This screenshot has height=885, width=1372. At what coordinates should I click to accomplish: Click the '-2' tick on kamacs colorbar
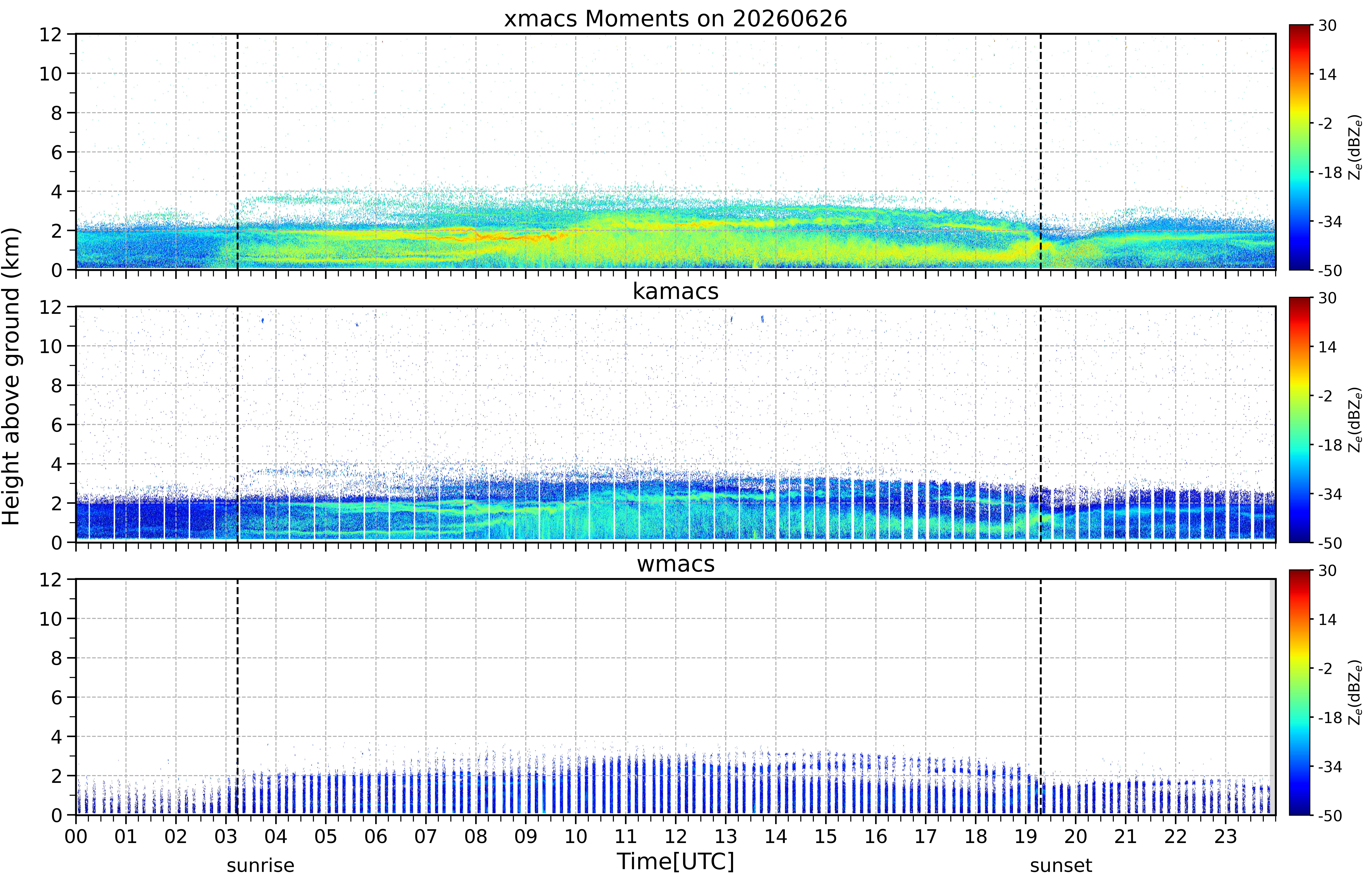1325,396
